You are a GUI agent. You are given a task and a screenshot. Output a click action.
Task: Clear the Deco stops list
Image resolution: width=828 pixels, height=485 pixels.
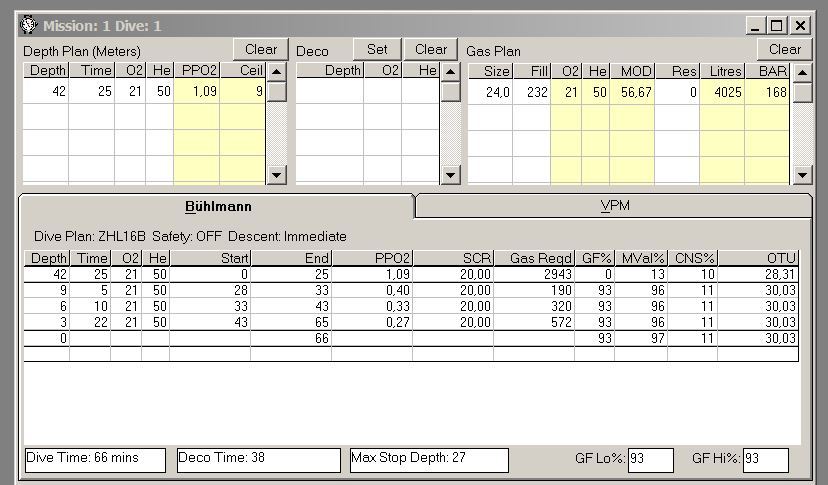point(431,49)
